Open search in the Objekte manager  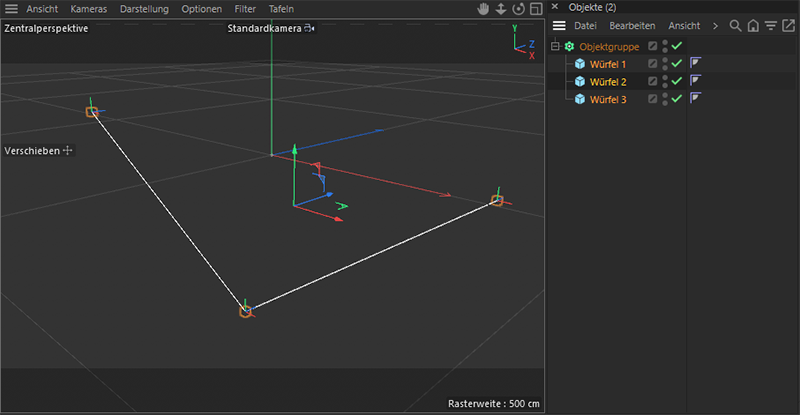(735, 26)
